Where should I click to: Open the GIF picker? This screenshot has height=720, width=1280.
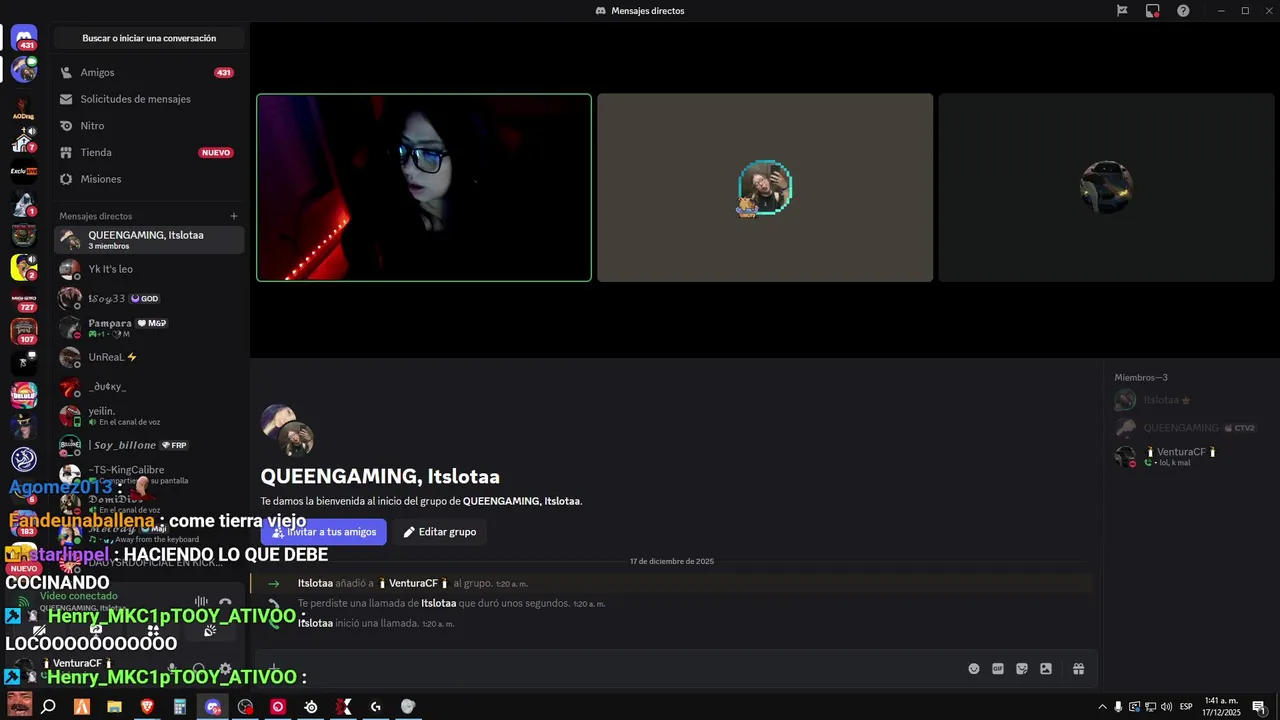tap(998, 669)
